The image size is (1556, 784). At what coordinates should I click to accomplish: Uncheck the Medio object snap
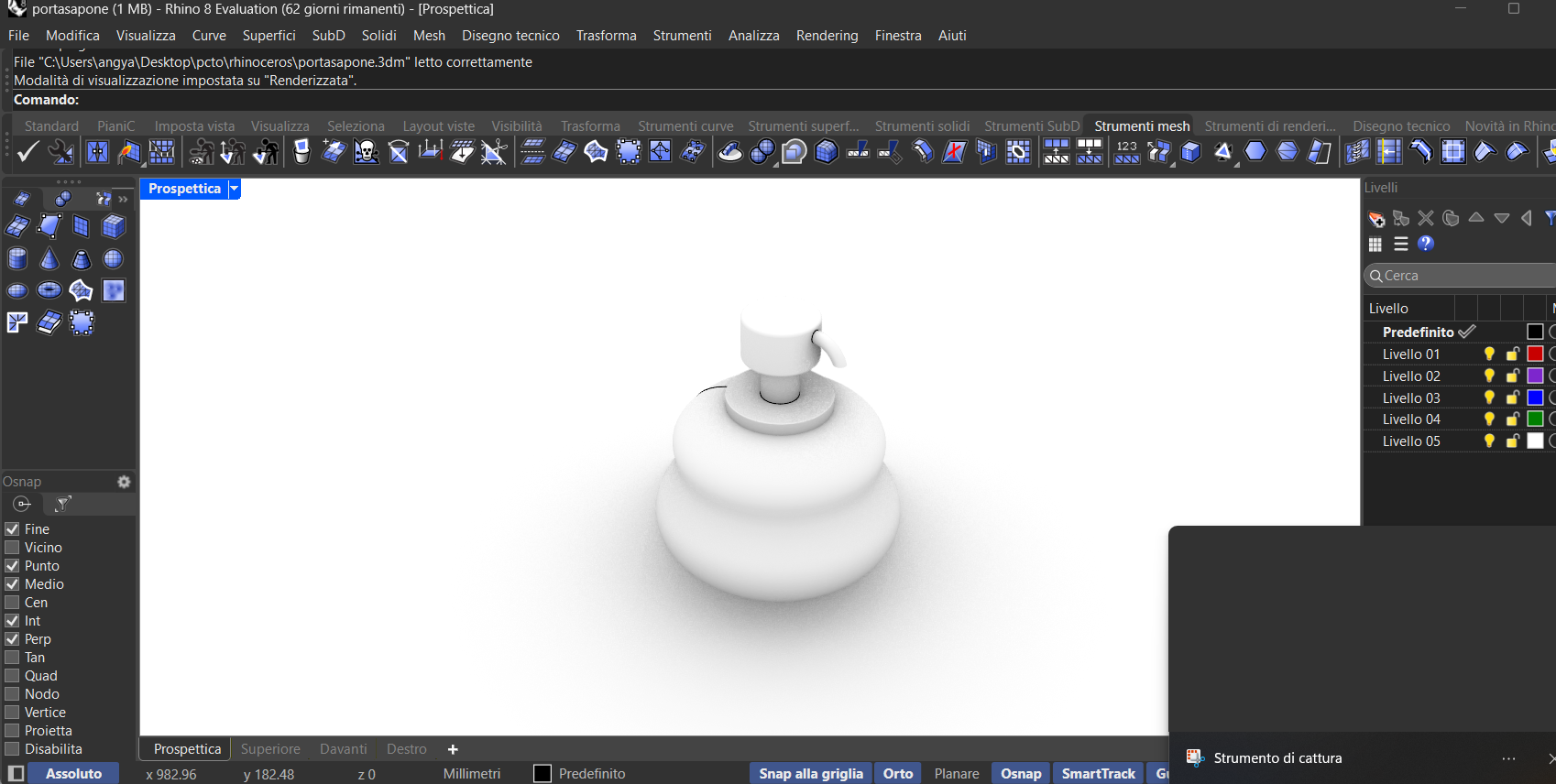pyautogui.click(x=13, y=584)
